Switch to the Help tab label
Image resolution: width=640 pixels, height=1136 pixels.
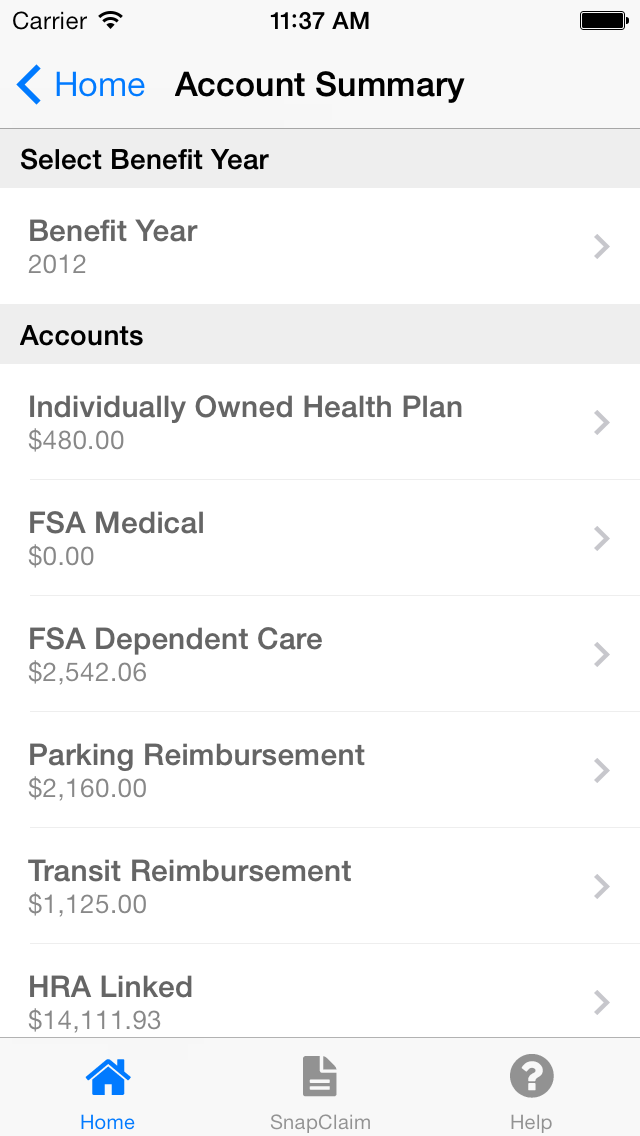531,1122
